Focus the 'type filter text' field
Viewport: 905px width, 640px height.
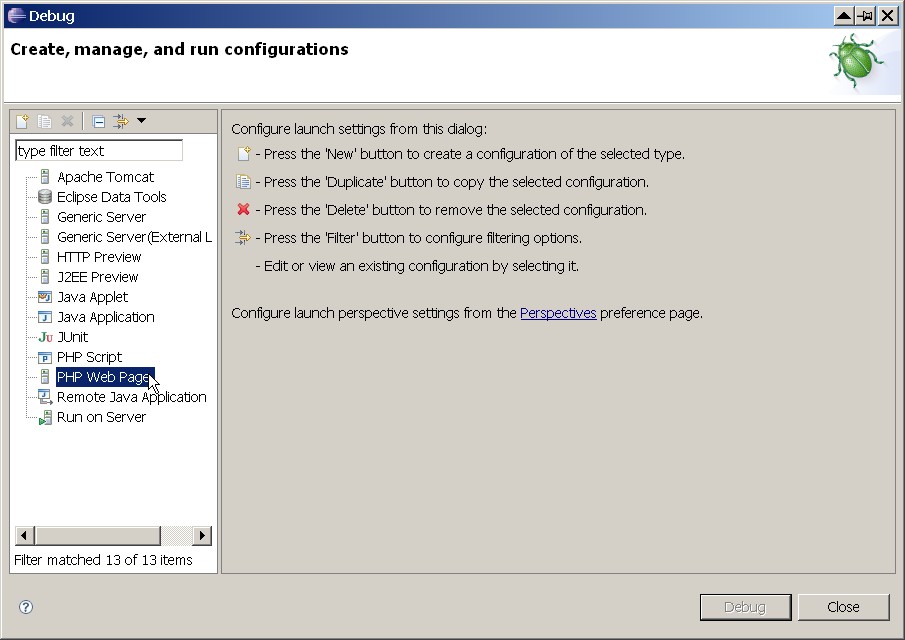99,151
